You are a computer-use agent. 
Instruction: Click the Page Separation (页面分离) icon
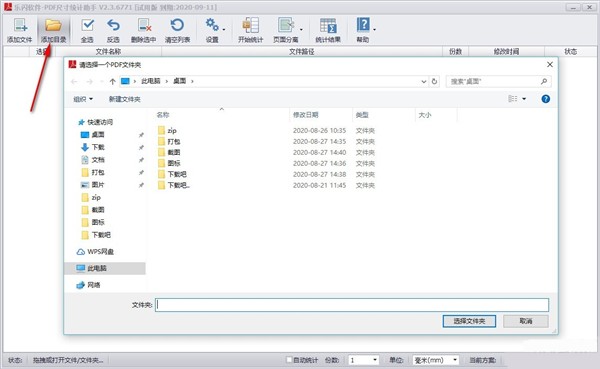click(286, 25)
